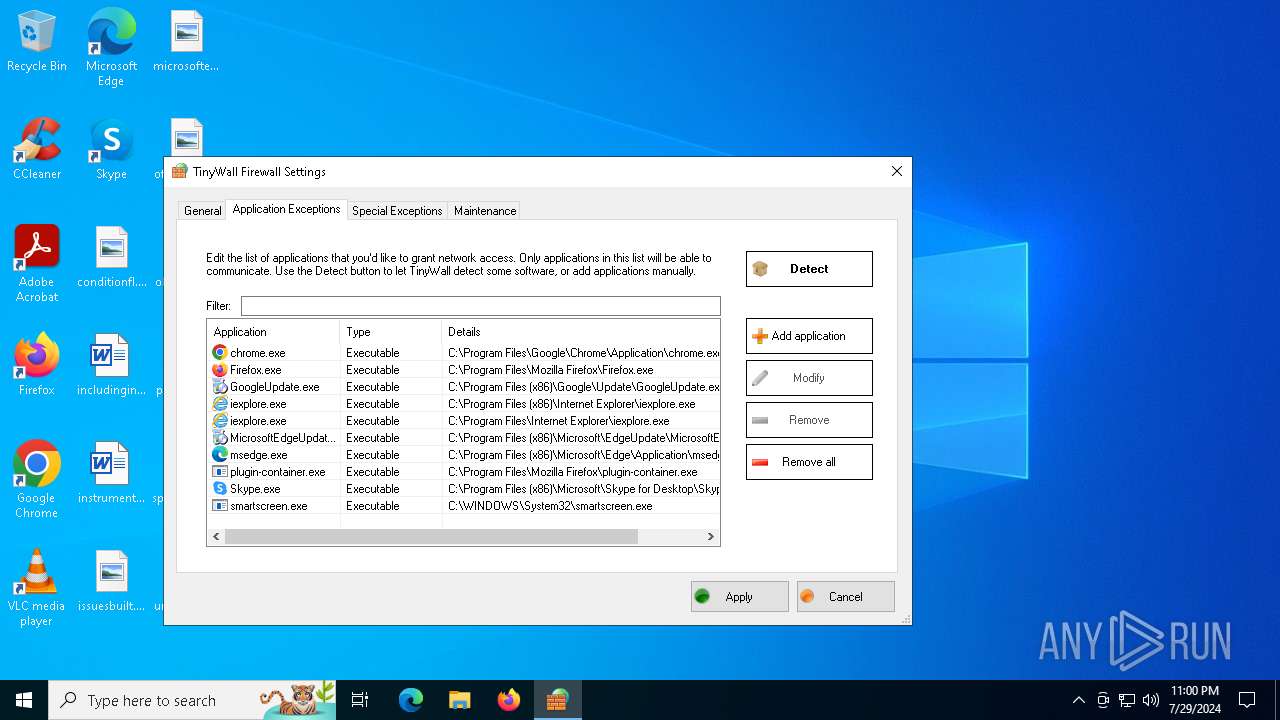Click the Filter text field
This screenshot has height=720, width=1280.
pyautogui.click(x=480, y=306)
